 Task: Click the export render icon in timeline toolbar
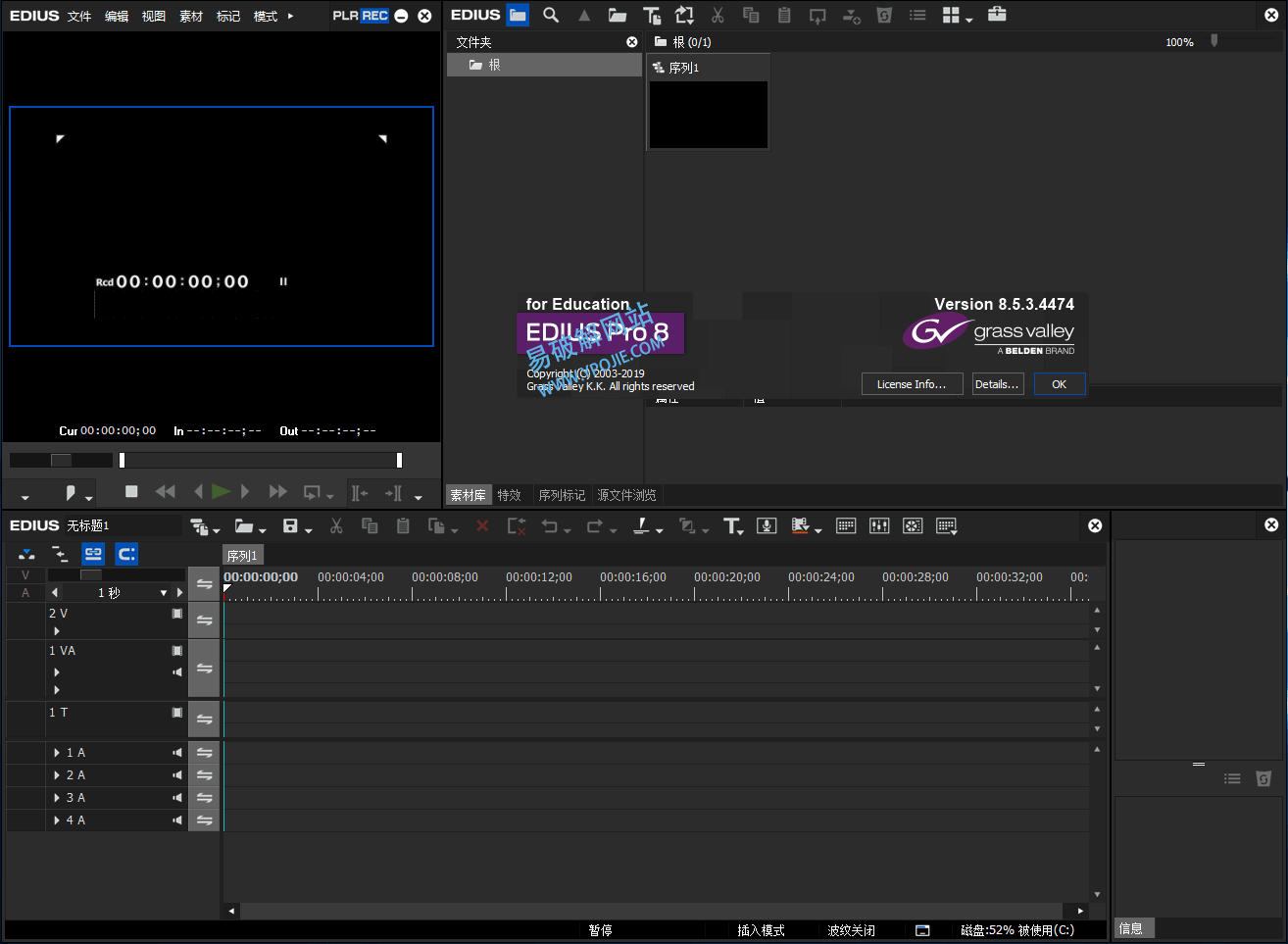click(800, 526)
